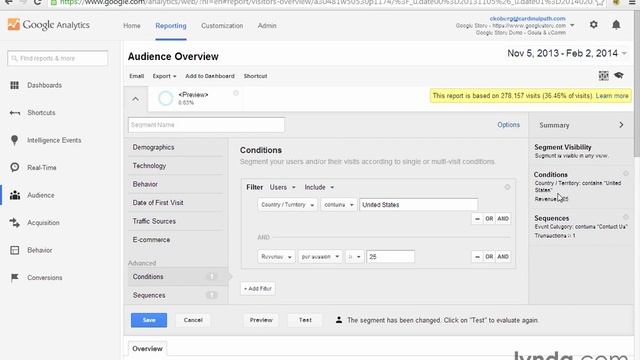Click the Google Analytics logo
This screenshot has height=360, width=640.
tap(49, 25)
